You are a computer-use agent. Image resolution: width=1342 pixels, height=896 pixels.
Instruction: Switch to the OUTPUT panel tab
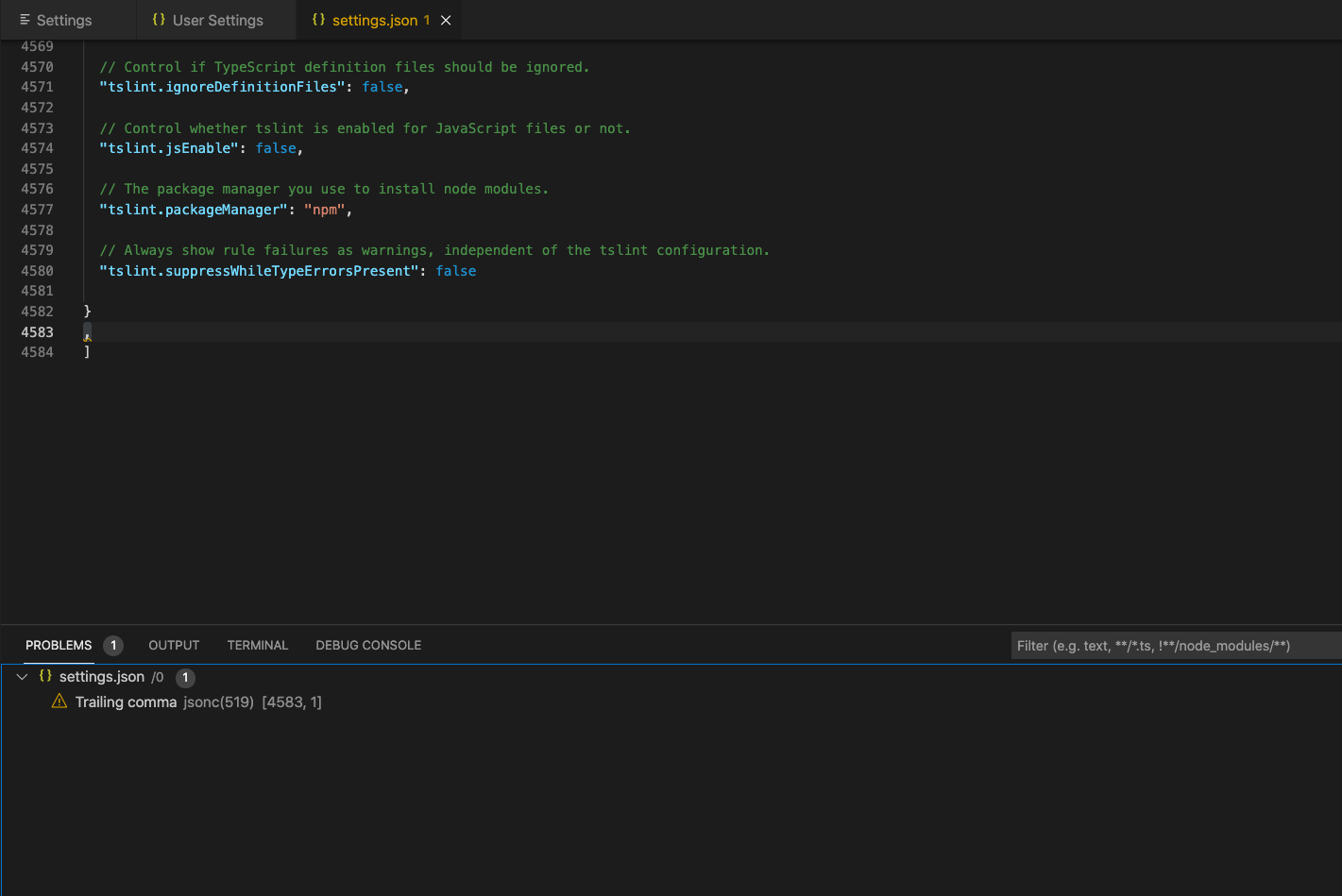coord(174,646)
